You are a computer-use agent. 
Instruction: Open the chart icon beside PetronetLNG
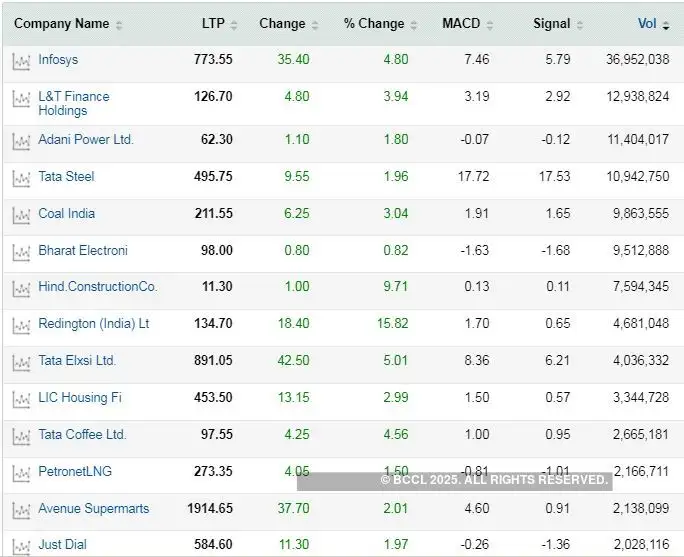[21, 474]
